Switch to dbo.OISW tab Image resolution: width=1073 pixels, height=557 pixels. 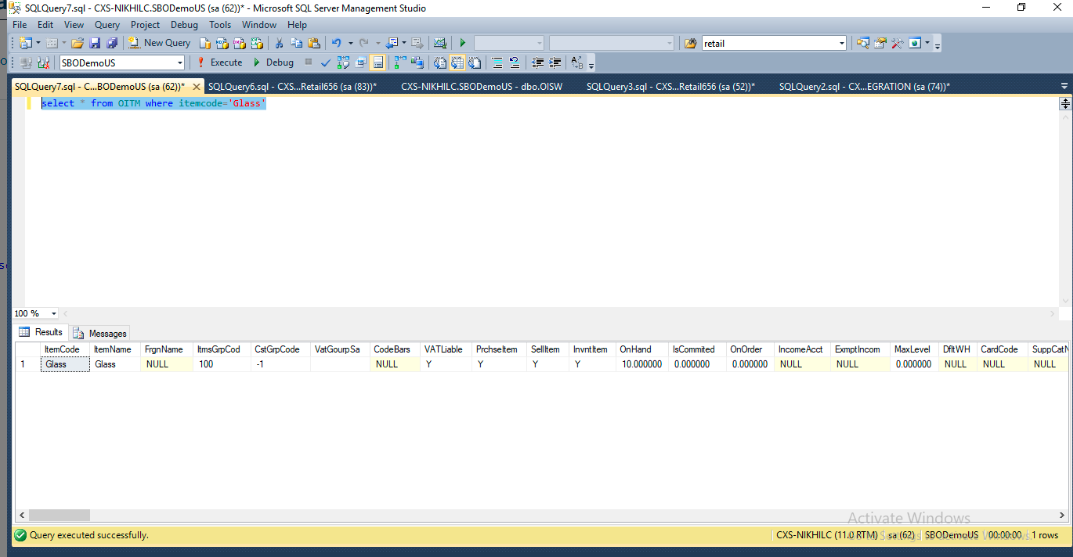point(482,87)
